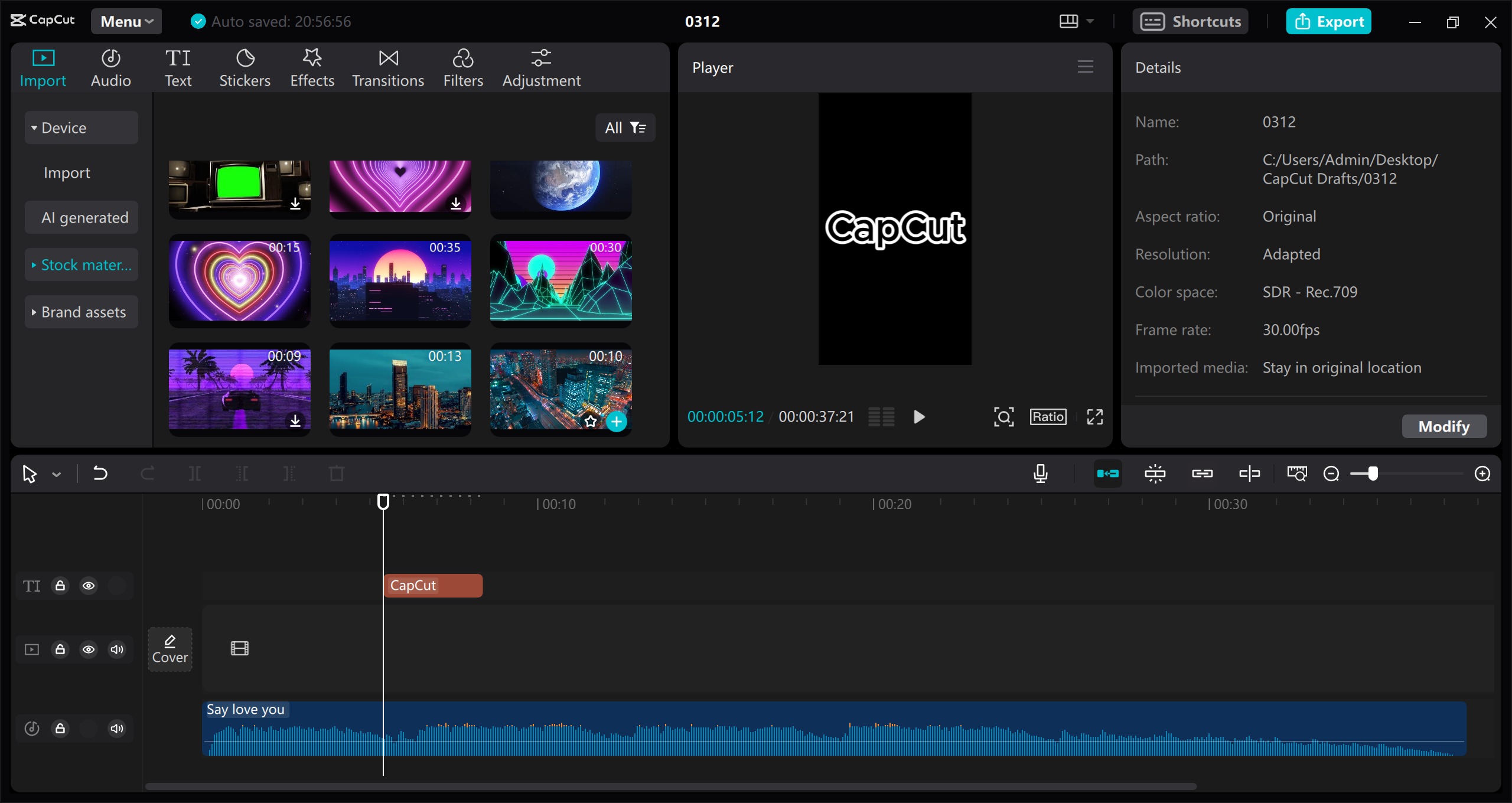
Task: Zoom out timeline with minus icon
Action: (x=1331, y=474)
